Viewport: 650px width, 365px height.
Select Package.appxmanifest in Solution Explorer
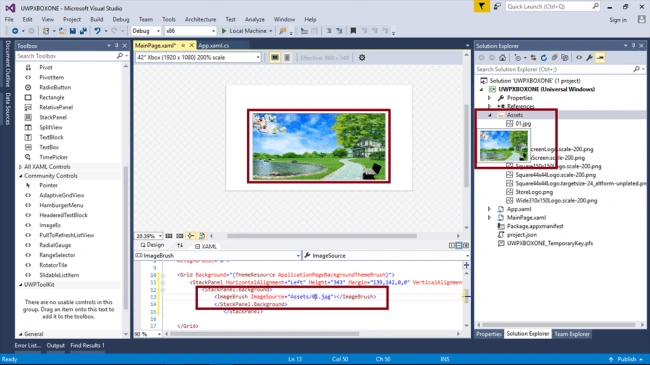coord(535,226)
